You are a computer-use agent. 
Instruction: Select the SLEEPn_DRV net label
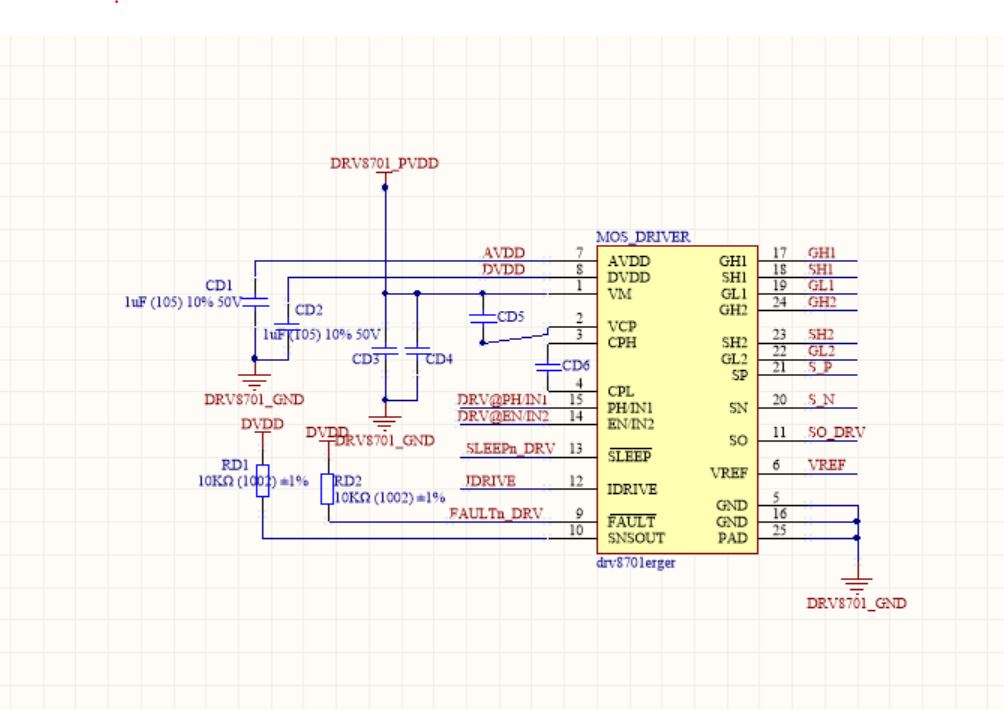[x=510, y=449]
